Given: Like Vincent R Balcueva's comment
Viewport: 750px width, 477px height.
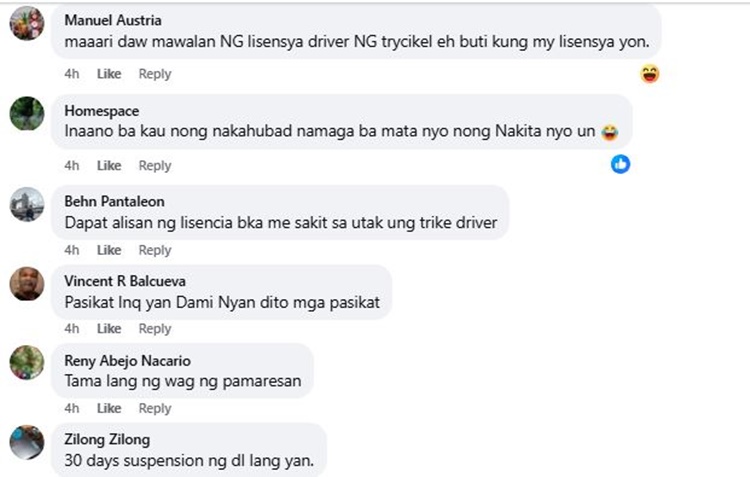Looking at the screenshot, I should pyautogui.click(x=109, y=329).
